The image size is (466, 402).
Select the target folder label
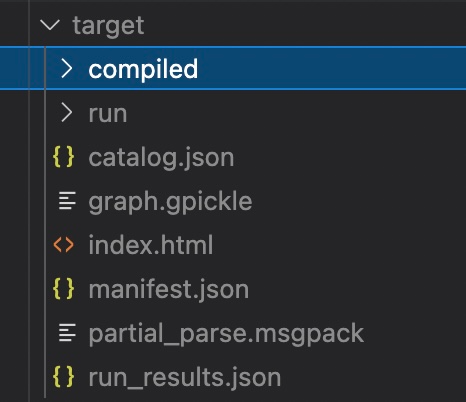click(108, 26)
